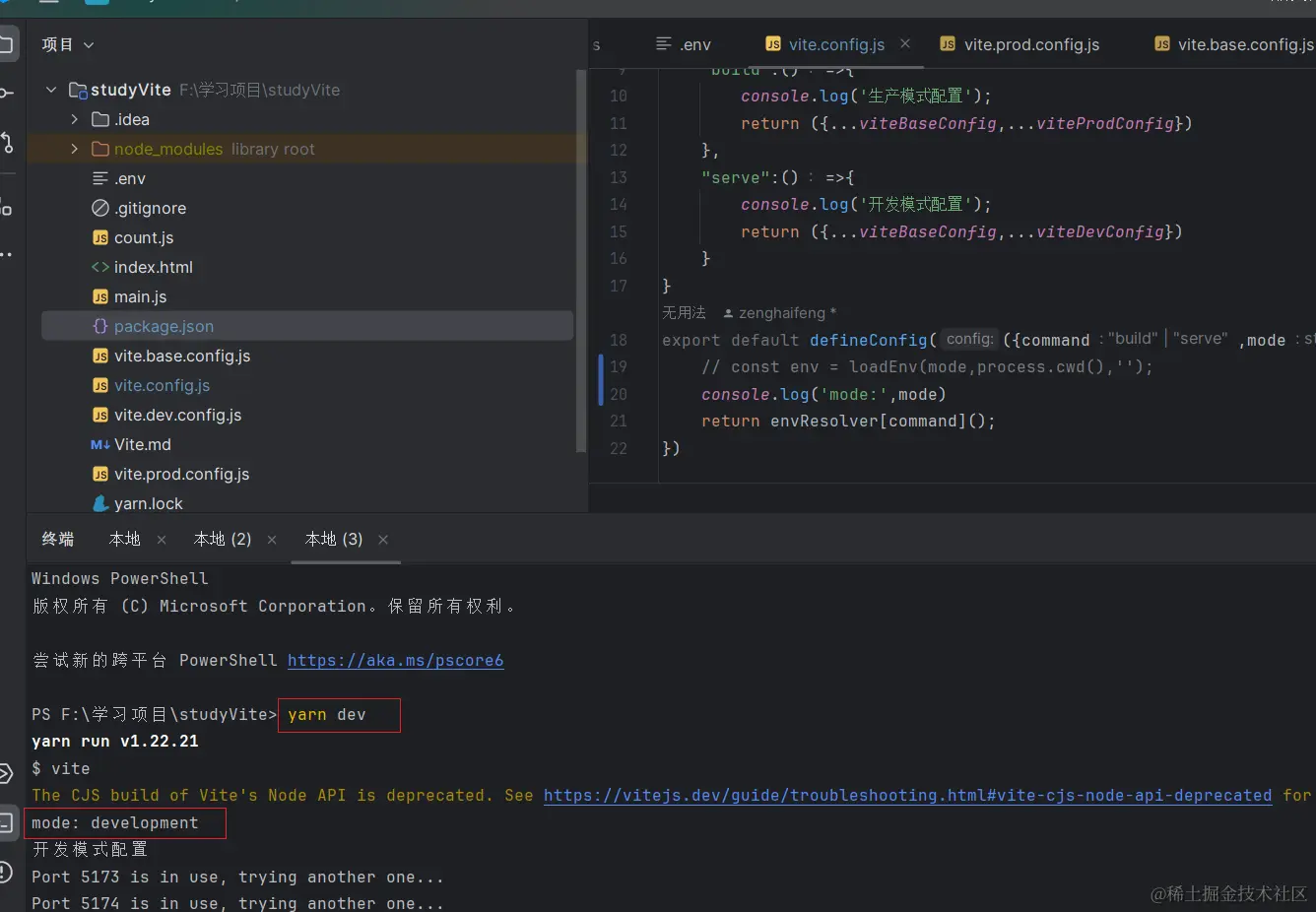Close the 本地 (2) terminal tab
Screen dimensions: 1316x912
(x=272, y=540)
